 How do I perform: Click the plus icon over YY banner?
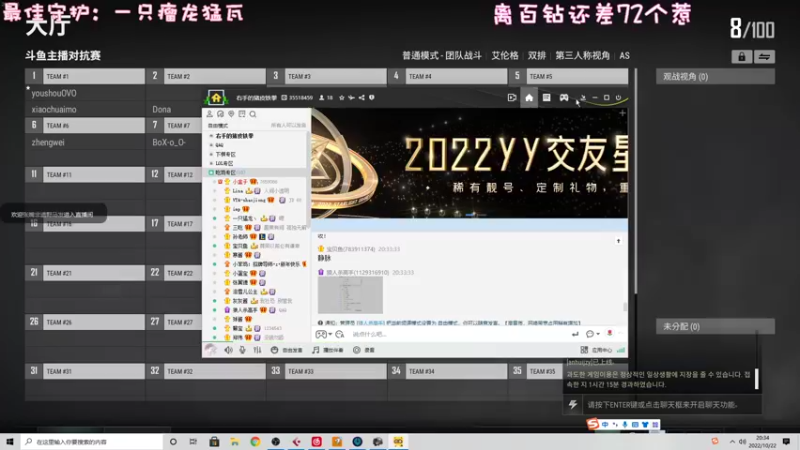(622, 113)
